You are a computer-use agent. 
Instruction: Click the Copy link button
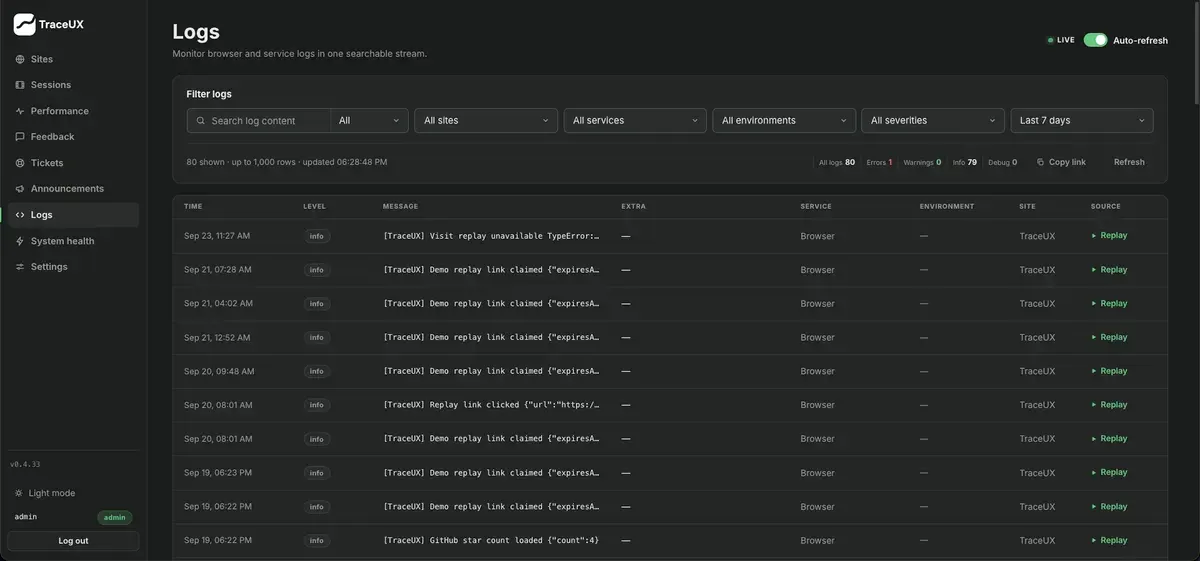tap(1061, 162)
